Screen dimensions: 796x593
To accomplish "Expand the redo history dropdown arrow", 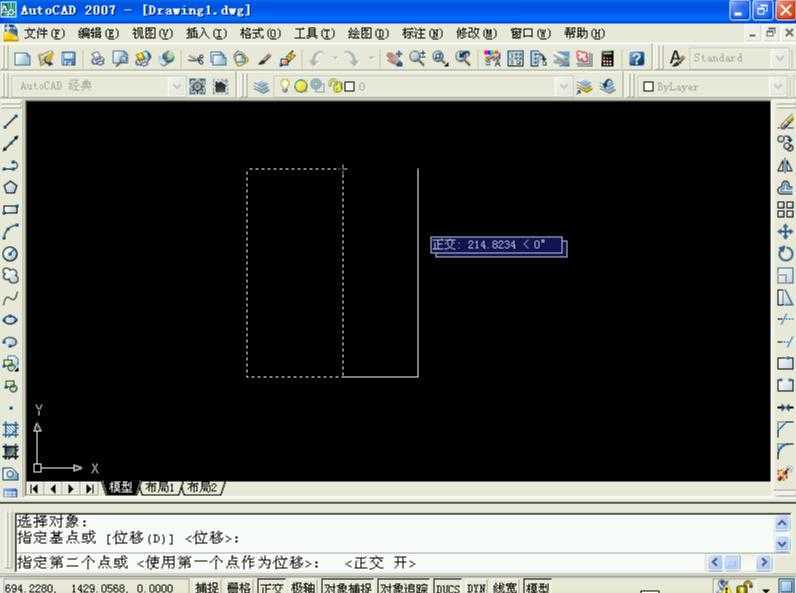I will click(x=371, y=59).
